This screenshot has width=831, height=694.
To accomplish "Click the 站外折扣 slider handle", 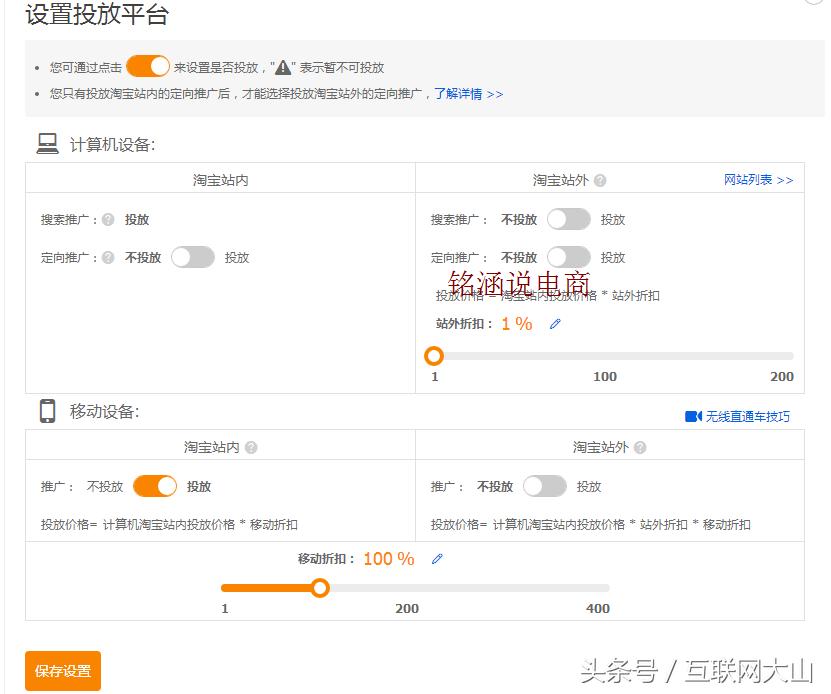I will click(x=434, y=356).
